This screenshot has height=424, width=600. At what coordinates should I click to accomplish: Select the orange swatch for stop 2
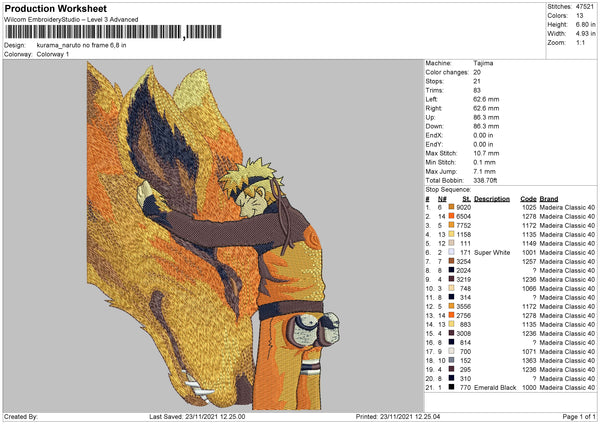point(452,216)
